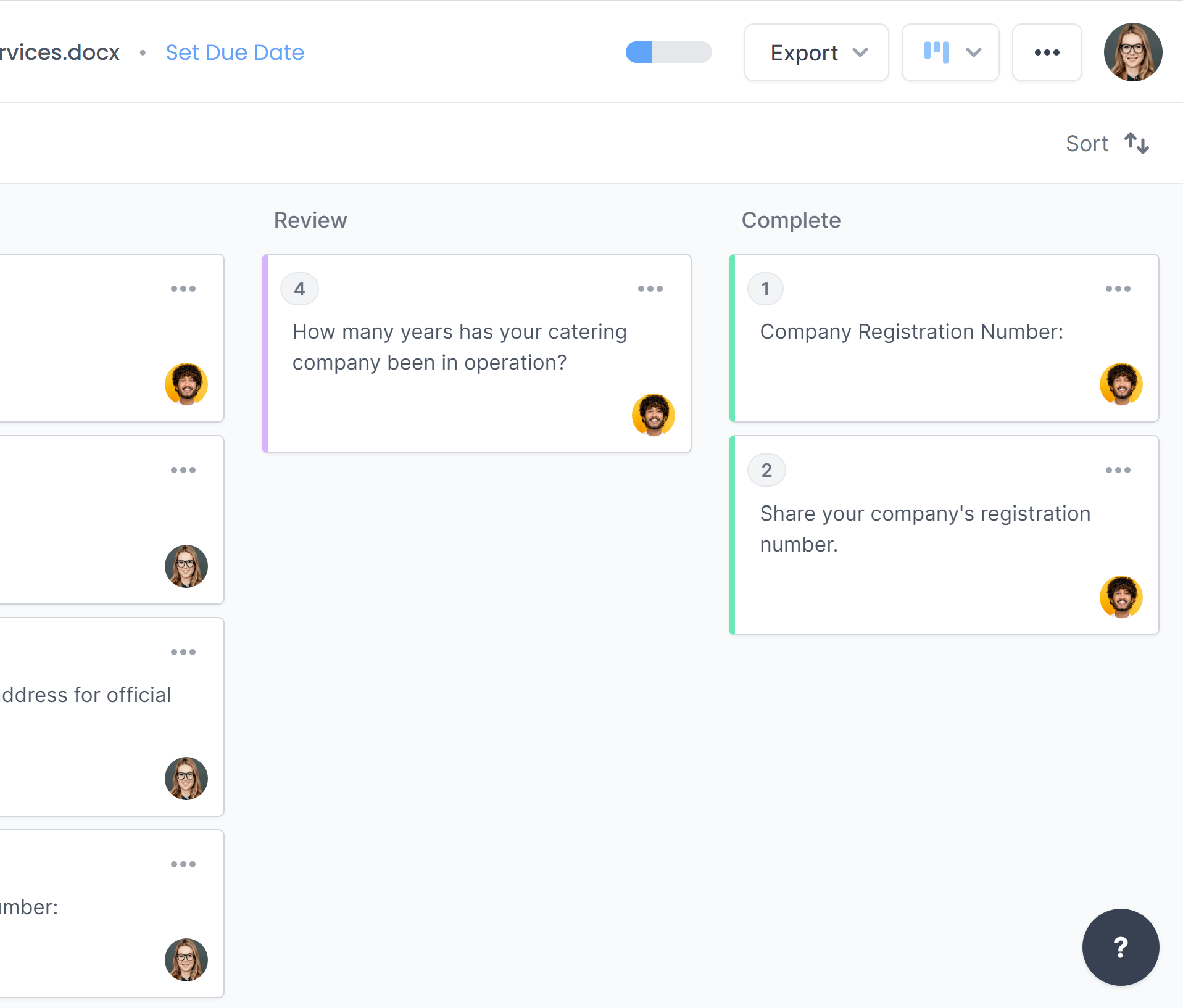Open the user profile avatar in header
1183x1008 pixels.
tap(1132, 52)
